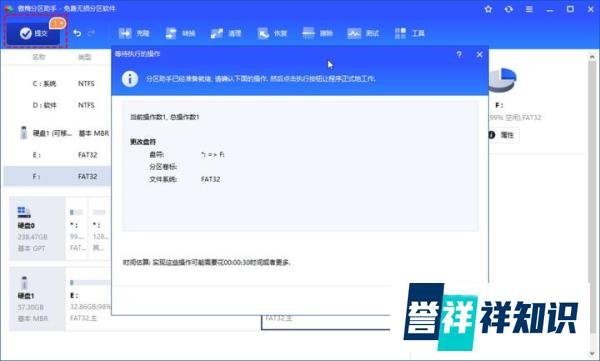Select the C: 系统 partition row
Screen dimensions: 600x361
(x=57, y=83)
